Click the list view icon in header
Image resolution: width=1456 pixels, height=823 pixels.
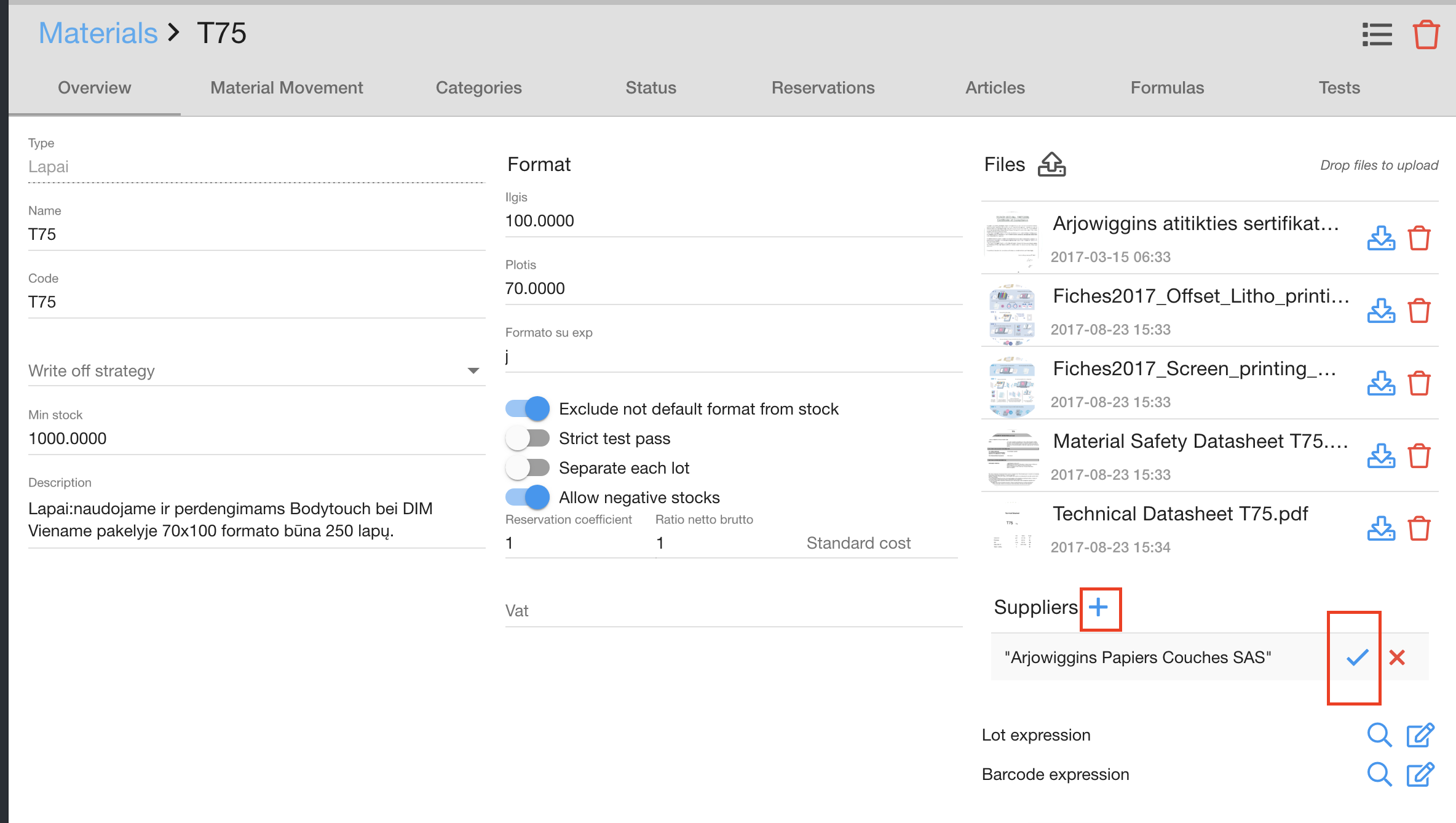pyautogui.click(x=1377, y=34)
